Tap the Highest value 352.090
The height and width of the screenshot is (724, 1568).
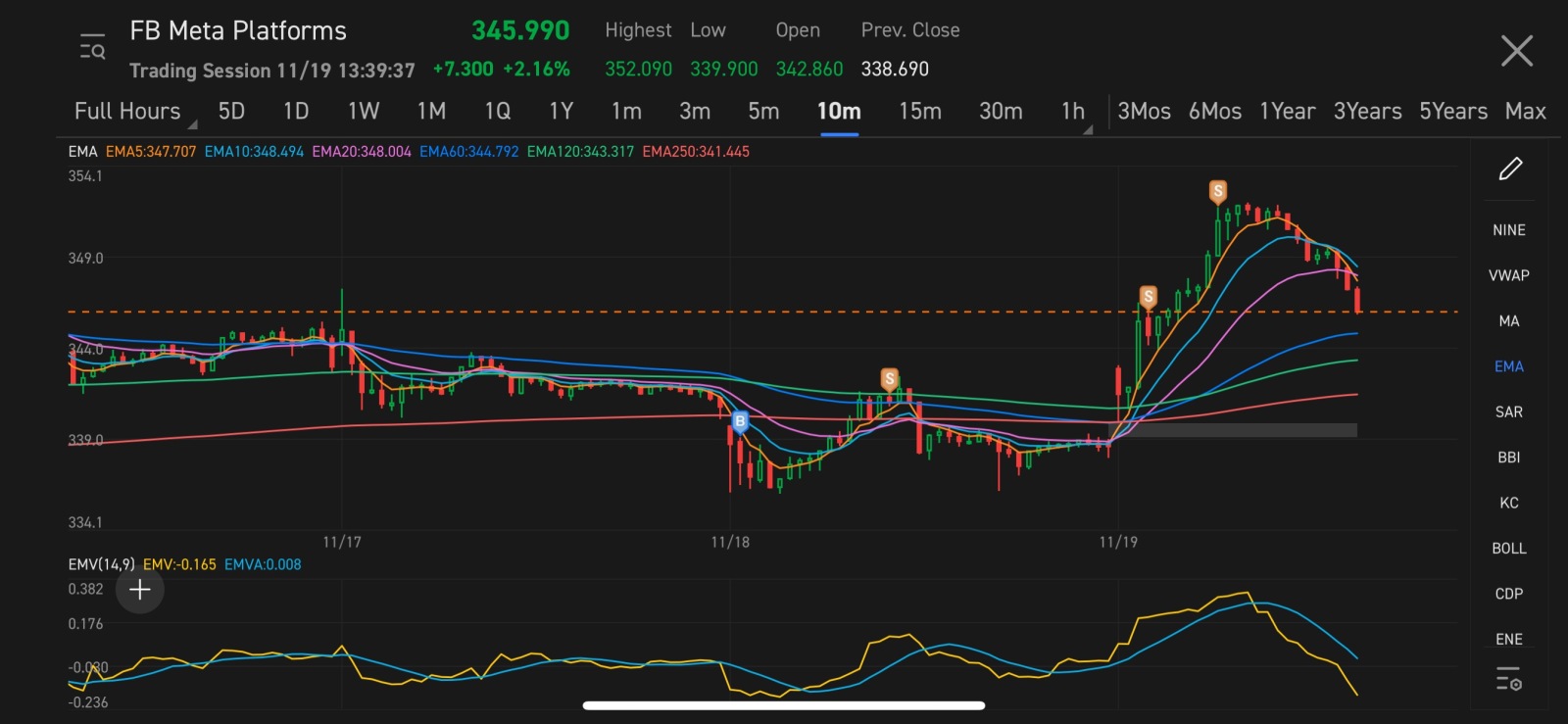638,69
